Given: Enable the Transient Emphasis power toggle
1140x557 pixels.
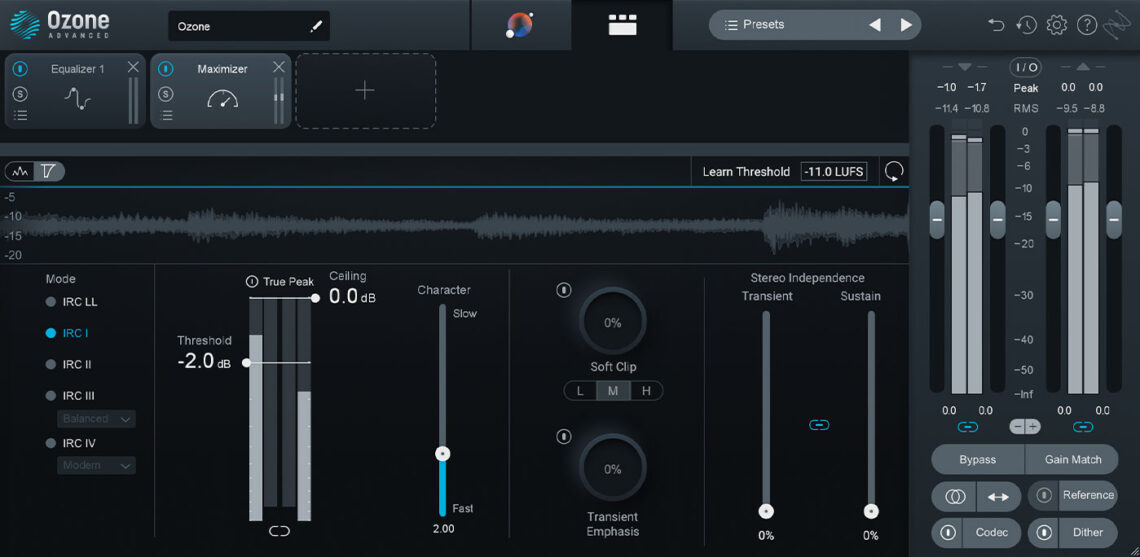Looking at the screenshot, I should coord(563,437).
